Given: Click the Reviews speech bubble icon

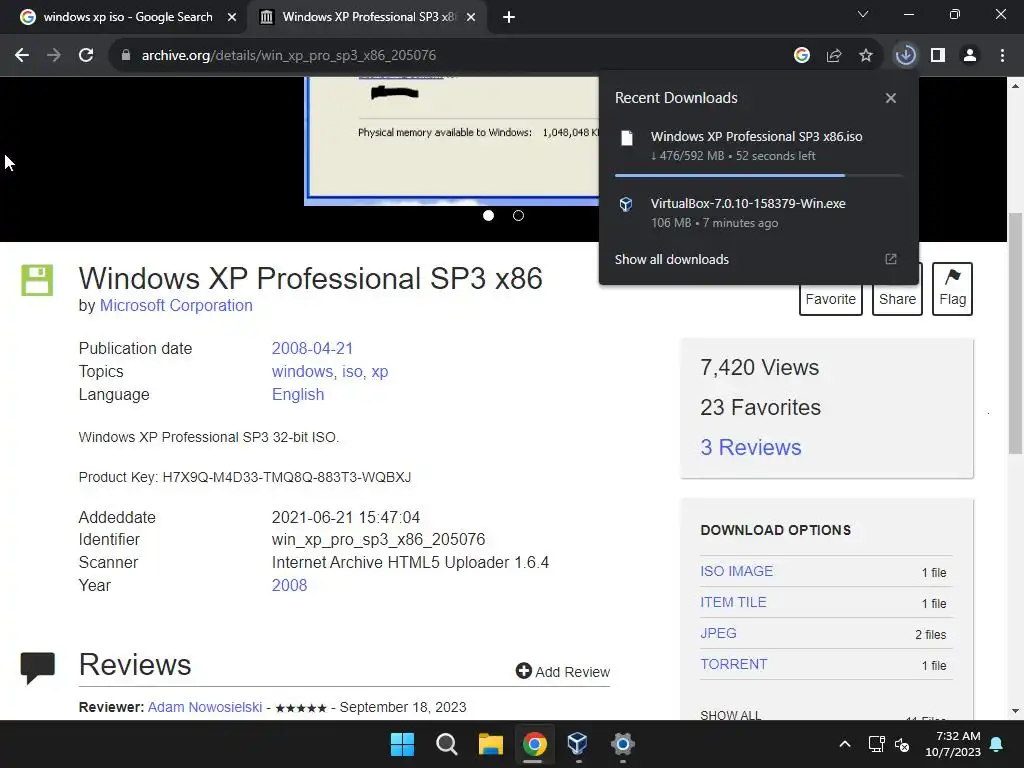Looking at the screenshot, I should pyautogui.click(x=38, y=667).
